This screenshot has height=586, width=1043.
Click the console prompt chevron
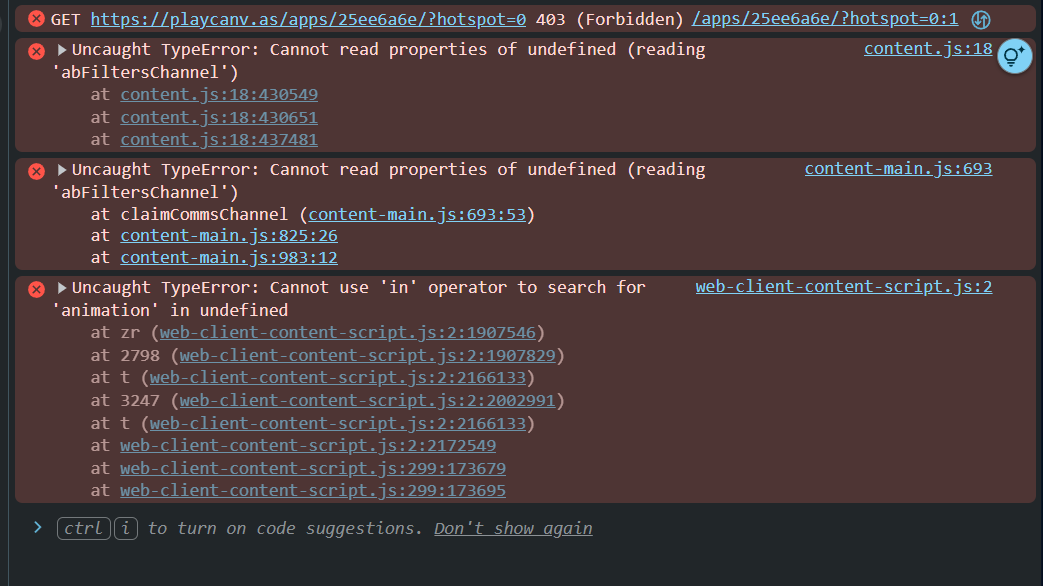click(38, 528)
